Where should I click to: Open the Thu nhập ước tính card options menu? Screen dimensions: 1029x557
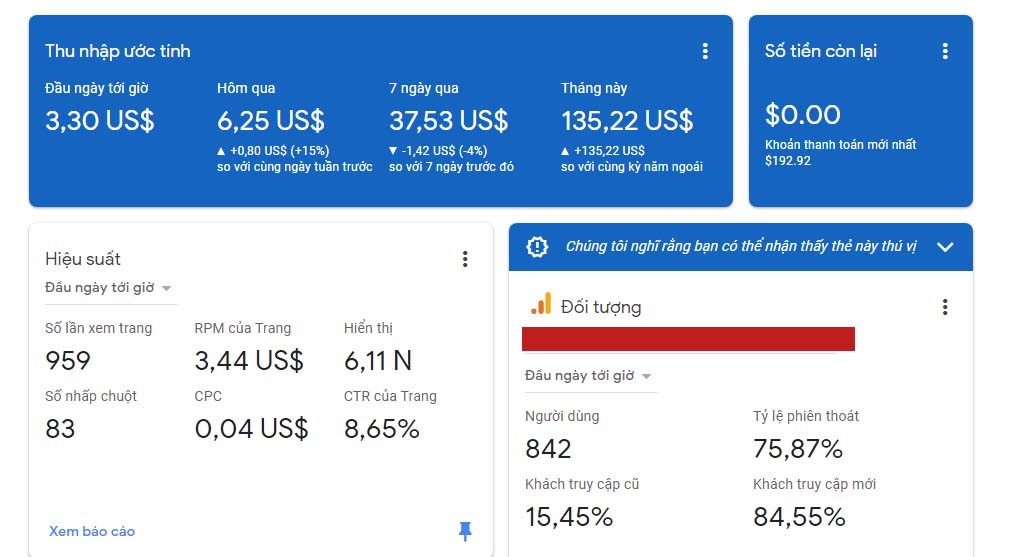click(705, 51)
